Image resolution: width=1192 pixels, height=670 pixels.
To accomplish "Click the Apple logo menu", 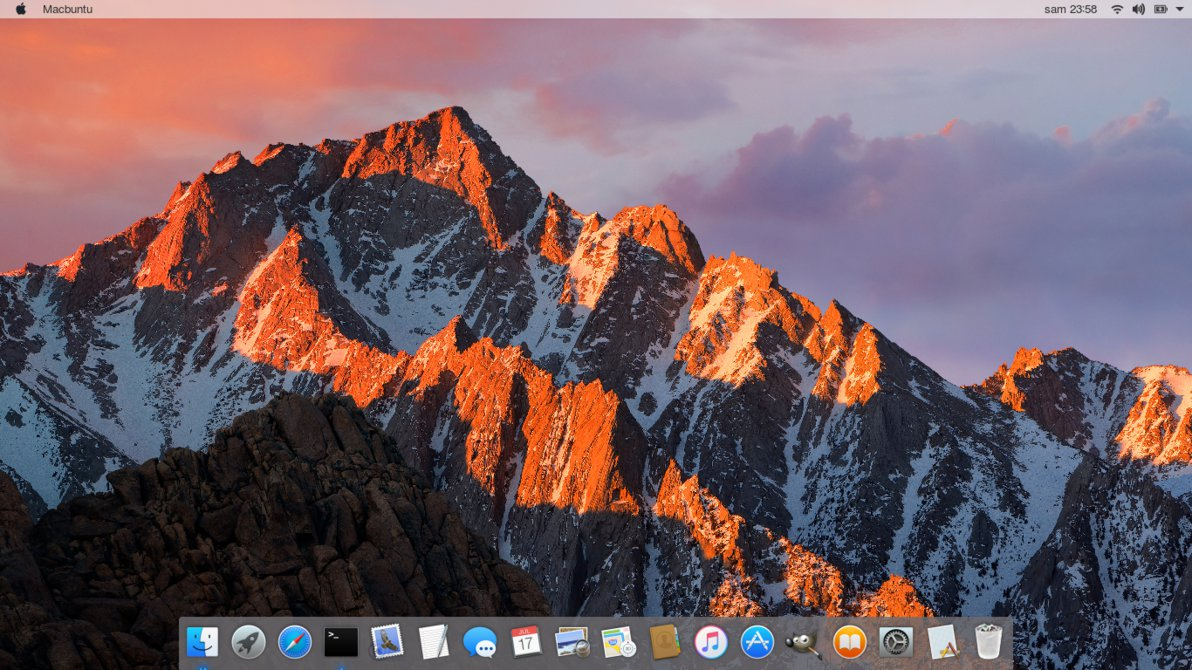I will pos(21,9).
